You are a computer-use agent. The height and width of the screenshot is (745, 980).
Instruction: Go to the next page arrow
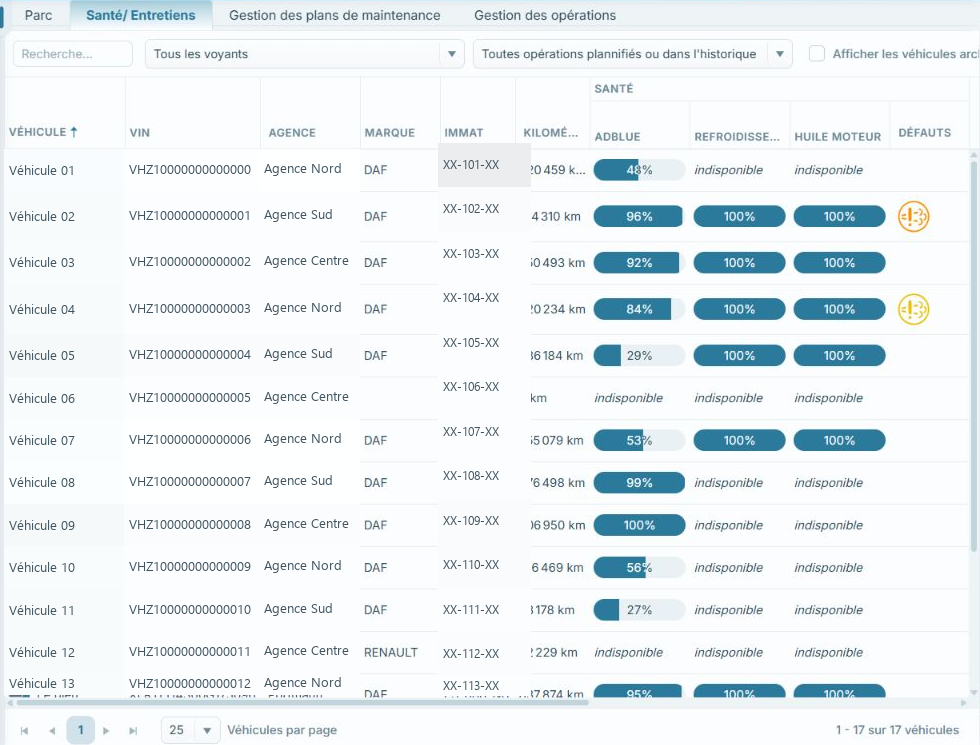click(106, 731)
